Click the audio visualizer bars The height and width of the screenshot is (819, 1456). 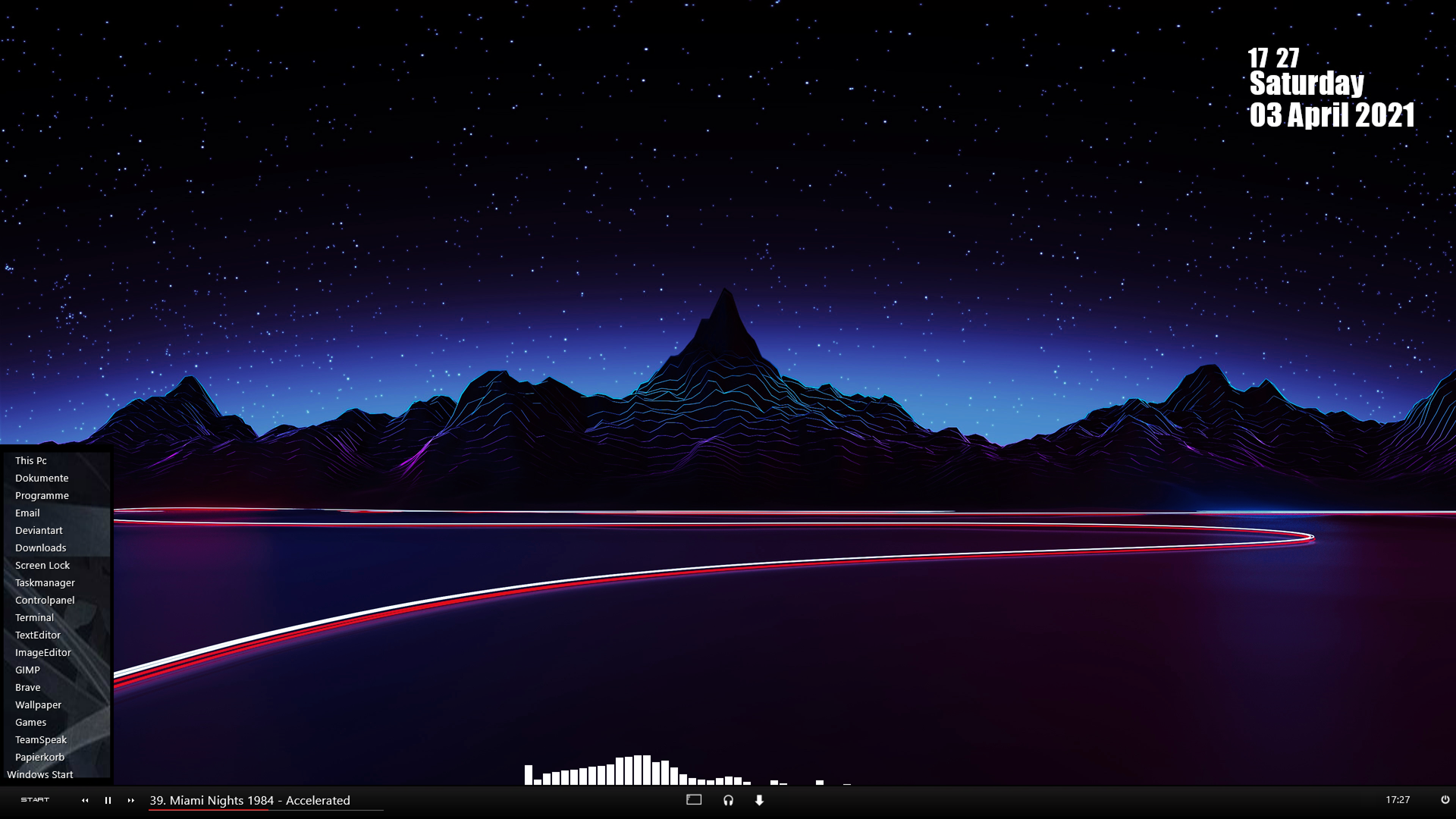(687, 770)
